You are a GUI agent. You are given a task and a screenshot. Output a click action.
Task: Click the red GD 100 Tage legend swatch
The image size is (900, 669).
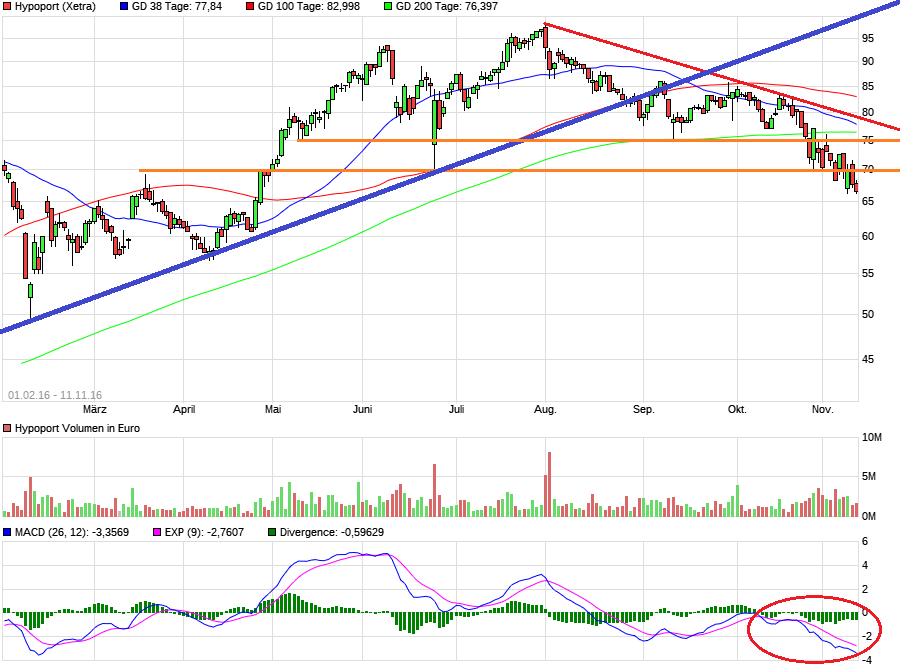tap(250, 7)
